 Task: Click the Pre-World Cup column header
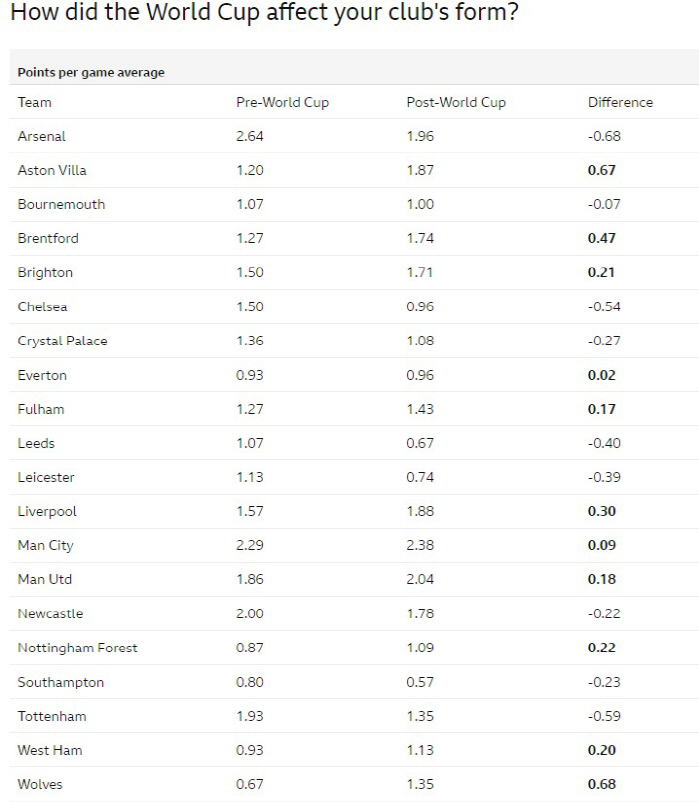click(282, 102)
